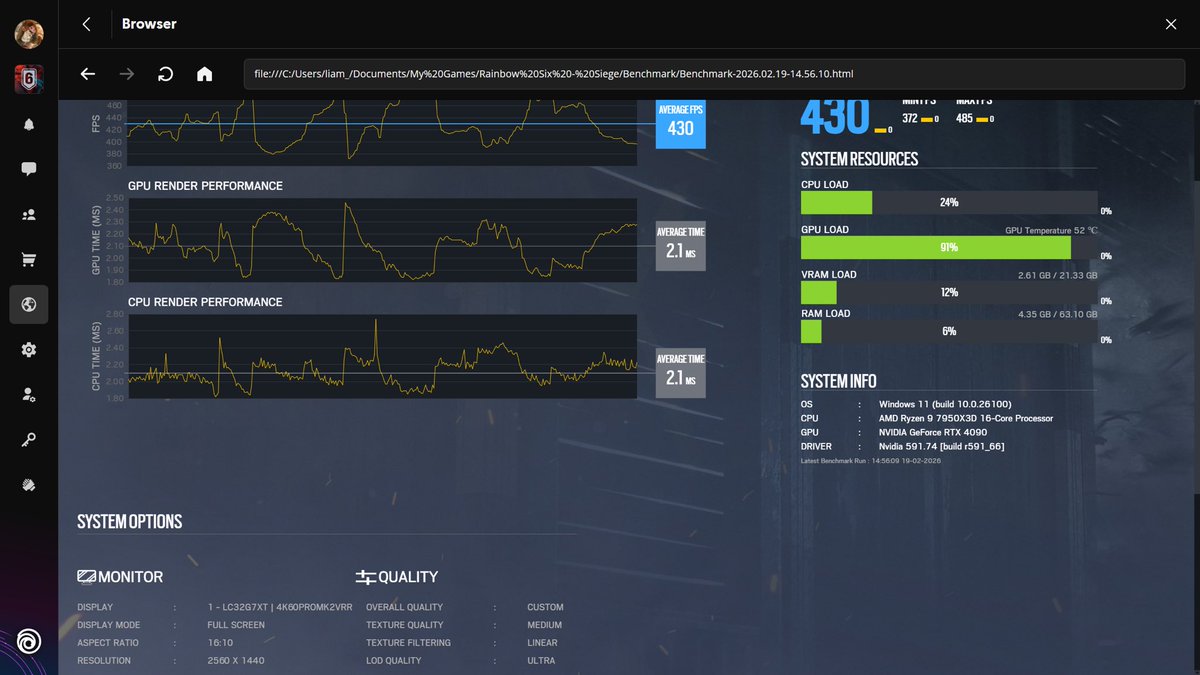Click VRAM usage '2.61 GB / 21.33 GB'
Screen dimensions: 1200x675
coord(1057,275)
